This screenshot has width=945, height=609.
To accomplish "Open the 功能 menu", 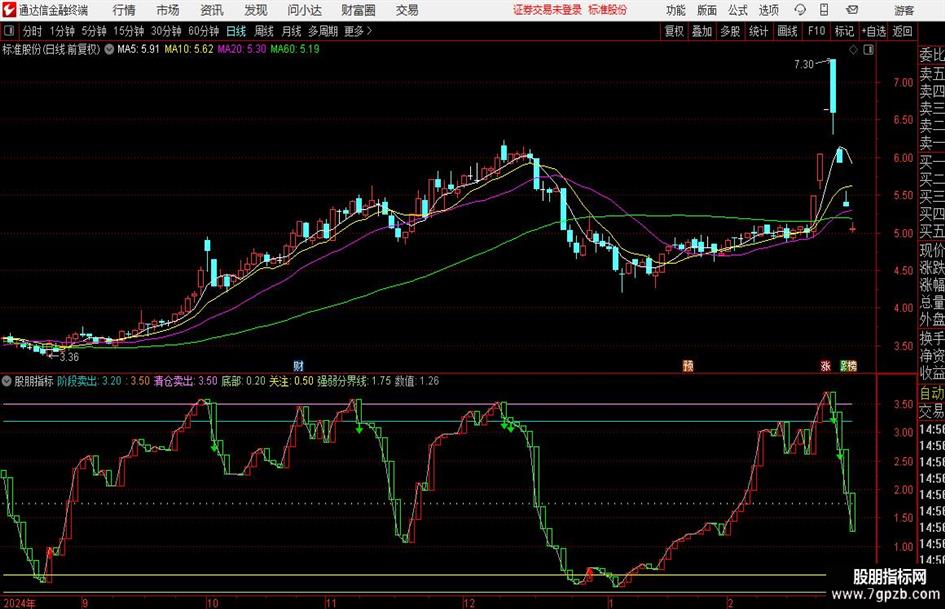I will pyautogui.click(x=676, y=10).
